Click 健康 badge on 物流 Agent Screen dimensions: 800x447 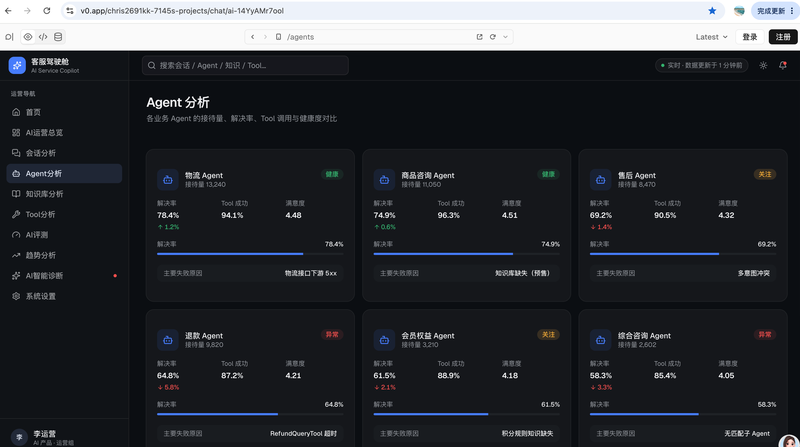[332, 175]
